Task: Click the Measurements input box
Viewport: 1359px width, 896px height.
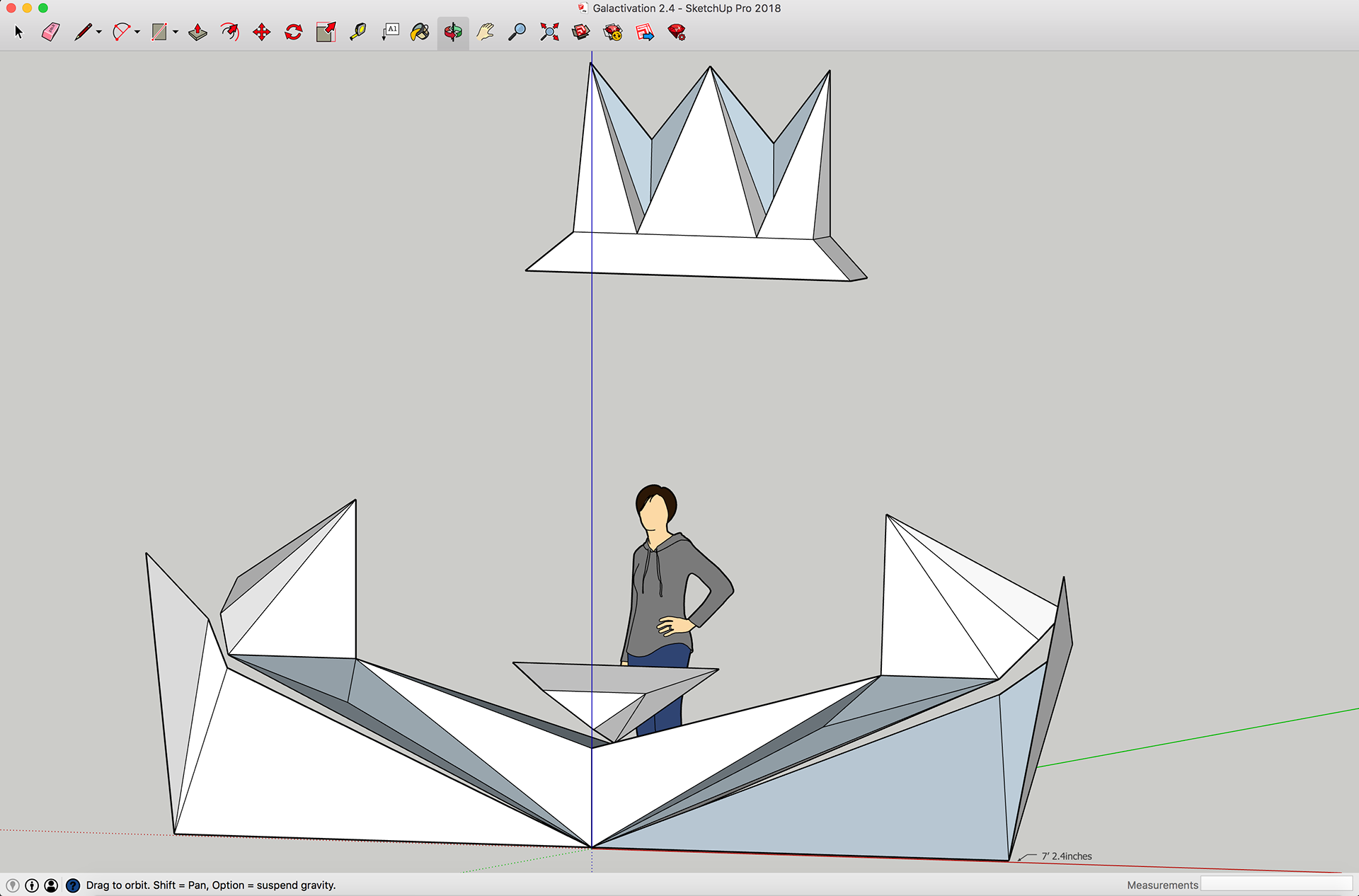Action: pos(1275,885)
